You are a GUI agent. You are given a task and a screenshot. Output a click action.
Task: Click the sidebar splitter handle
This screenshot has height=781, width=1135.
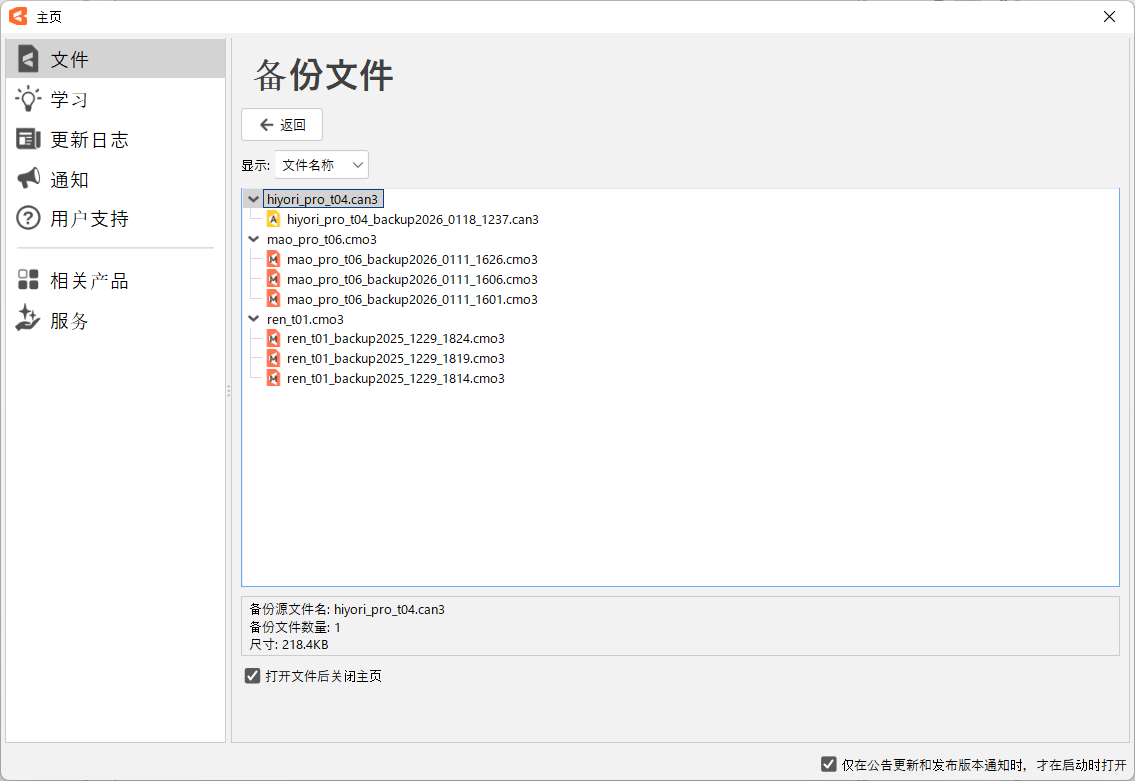229,391
